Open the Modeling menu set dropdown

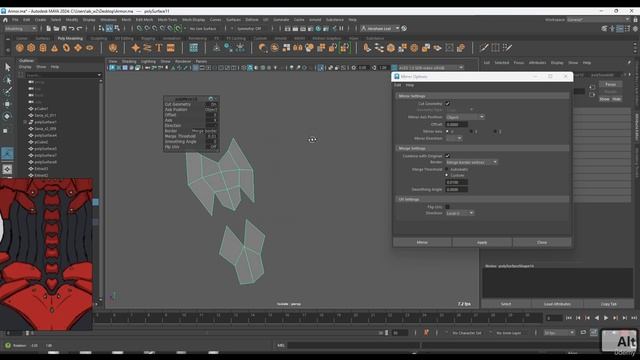point(20,29)
